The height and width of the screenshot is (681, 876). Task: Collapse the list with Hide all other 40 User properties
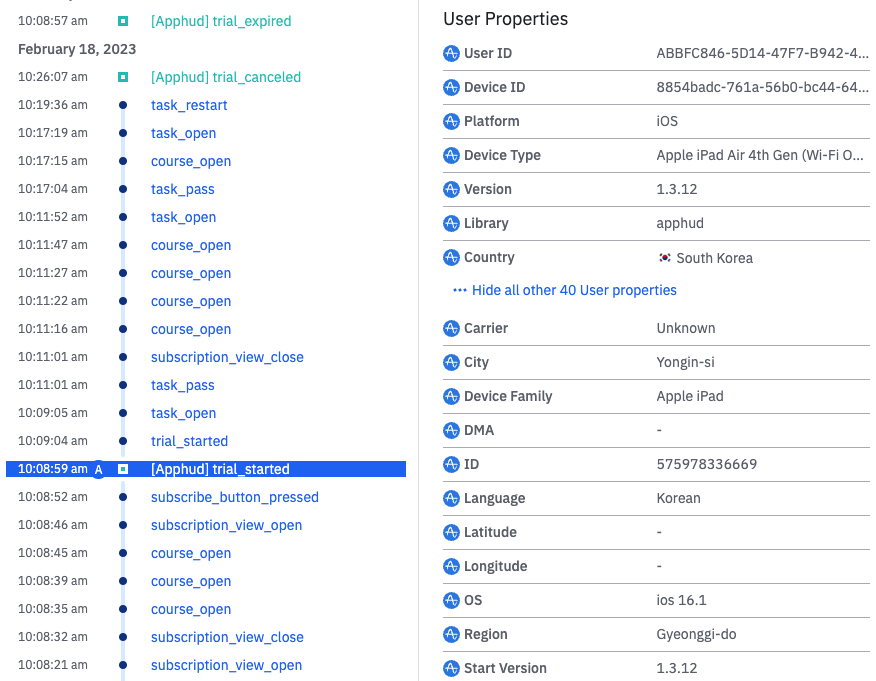pos(565,290)
